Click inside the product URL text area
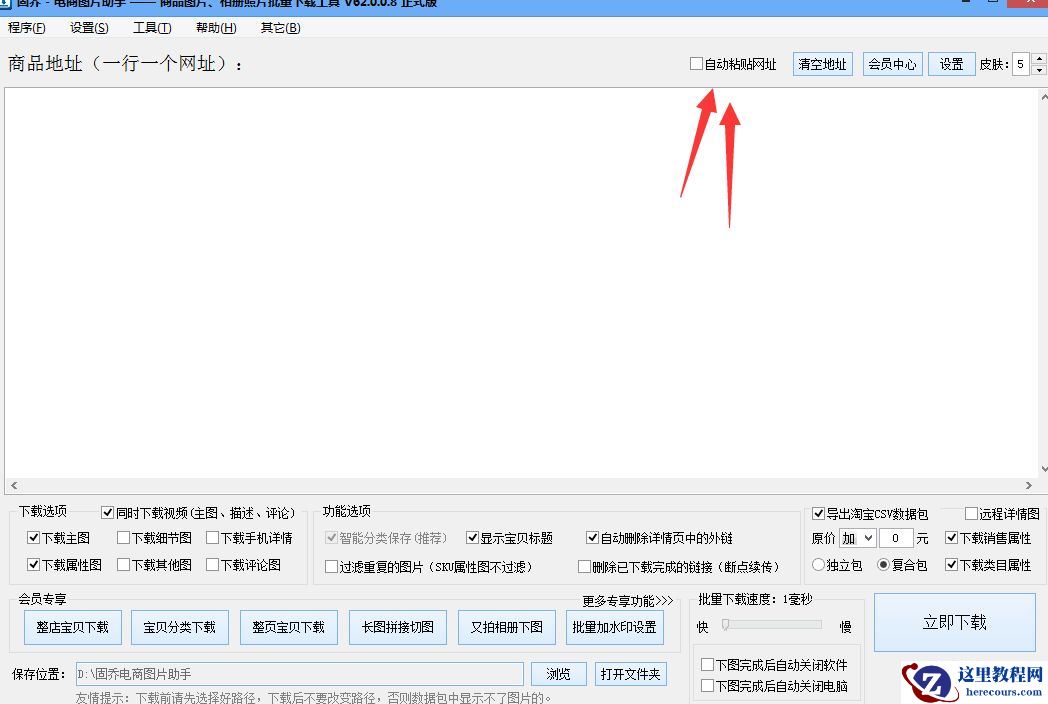This screenshot has width=1048, height=704. tap(521, 282)
